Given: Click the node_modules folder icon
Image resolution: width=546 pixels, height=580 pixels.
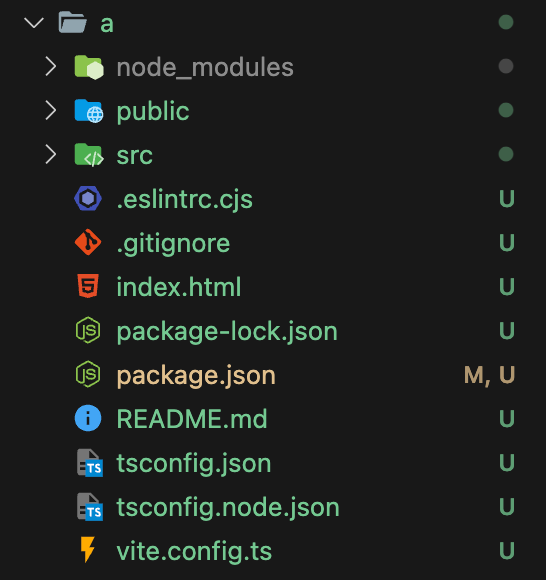Looking at the screenshot, I should (89, 67).
